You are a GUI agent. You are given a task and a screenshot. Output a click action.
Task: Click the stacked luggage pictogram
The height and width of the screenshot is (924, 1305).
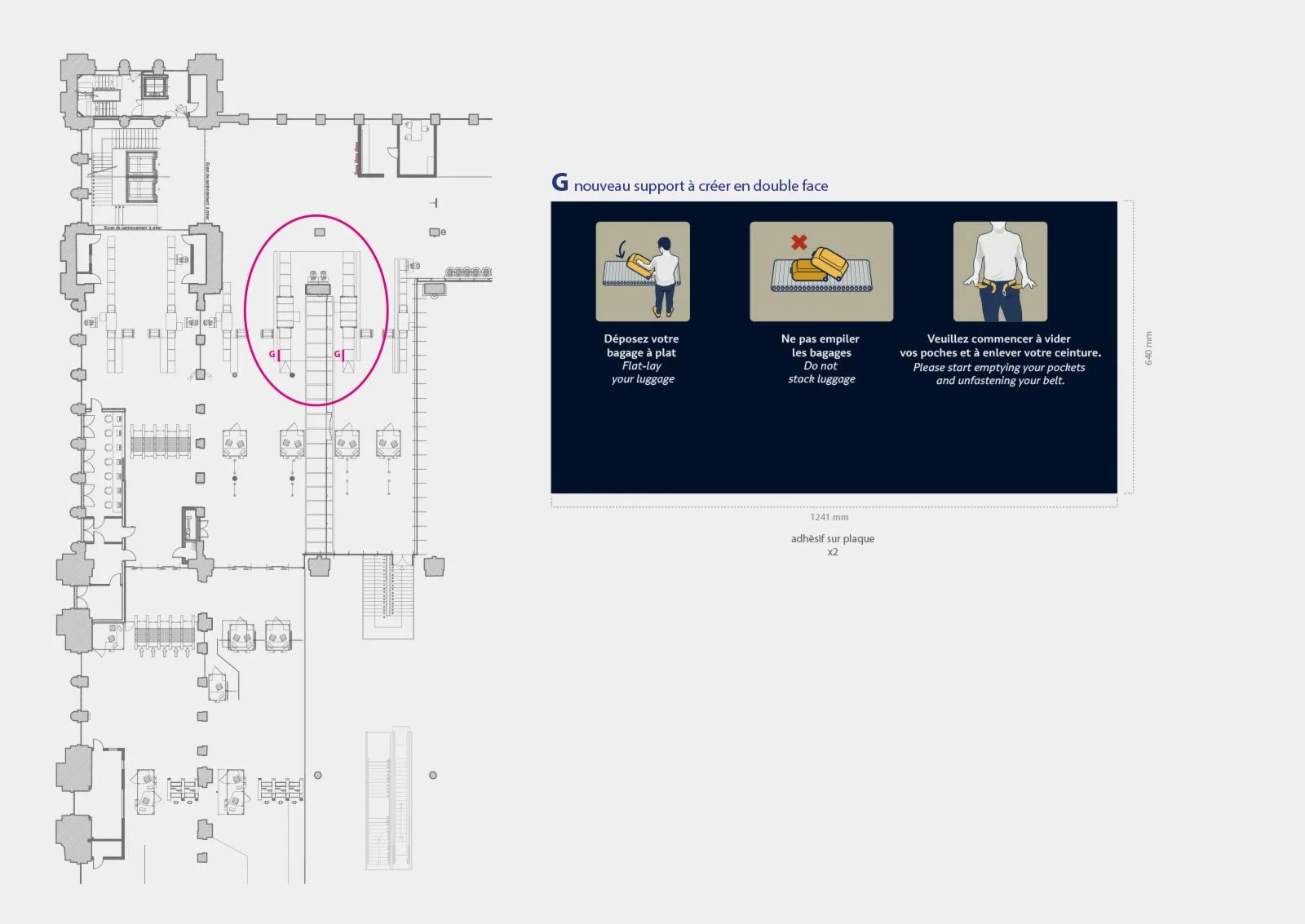[821, 272]
